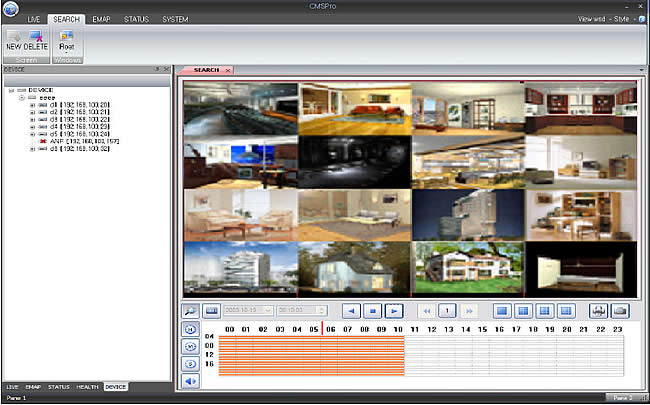Screen dimensions: 650x405
Task: Collapse the group node under DEVICE
Action: 22,98
